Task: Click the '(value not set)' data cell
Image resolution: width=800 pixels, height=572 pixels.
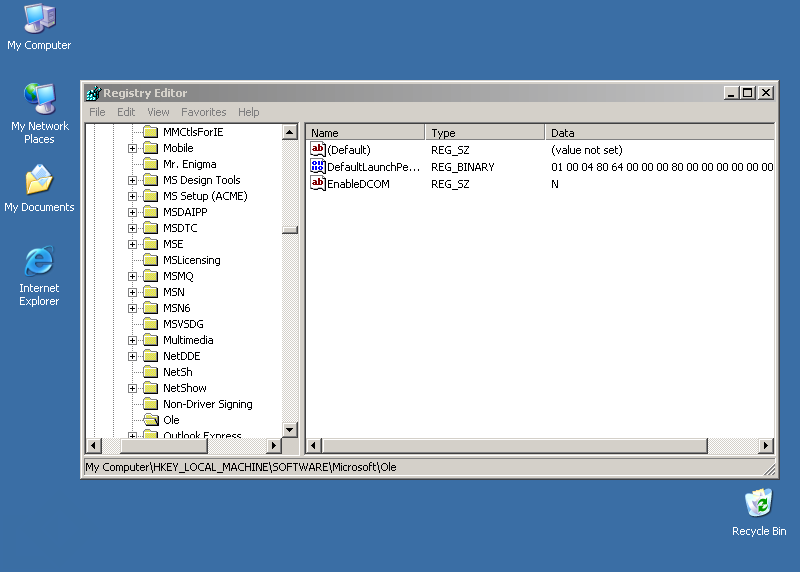Action: tap(587, 150)
